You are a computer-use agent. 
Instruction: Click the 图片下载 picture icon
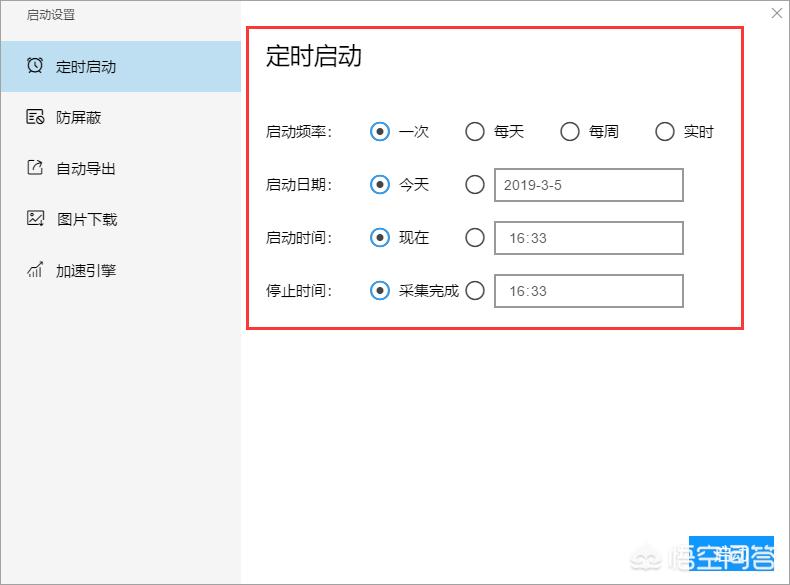pos(35,218)
